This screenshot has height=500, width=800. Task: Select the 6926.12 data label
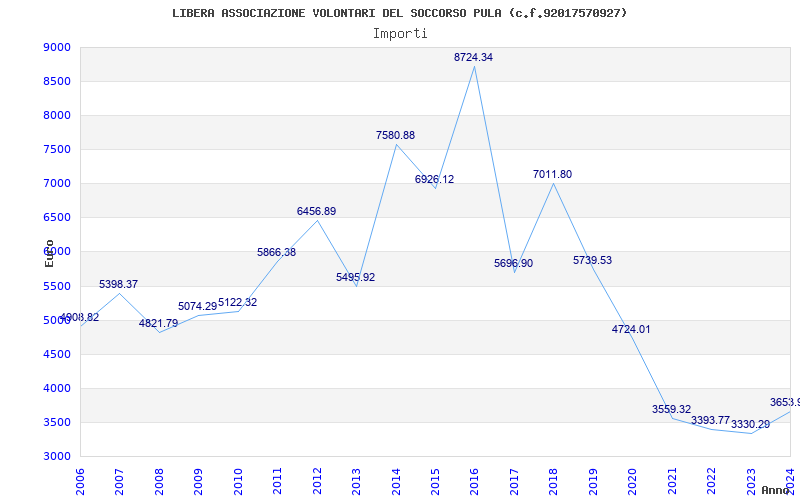tap(434, 179)
